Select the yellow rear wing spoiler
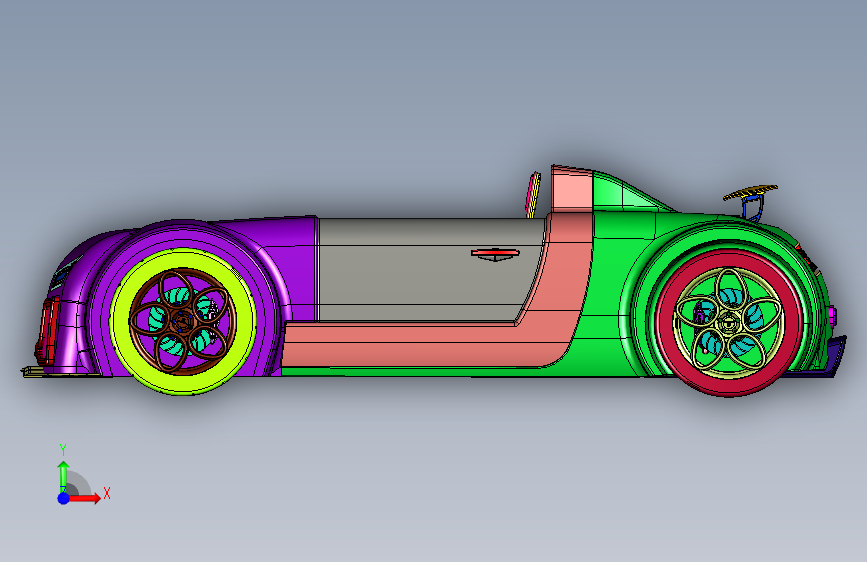The width and height of the screenshot is (867, 562). (x=750, y=192)
